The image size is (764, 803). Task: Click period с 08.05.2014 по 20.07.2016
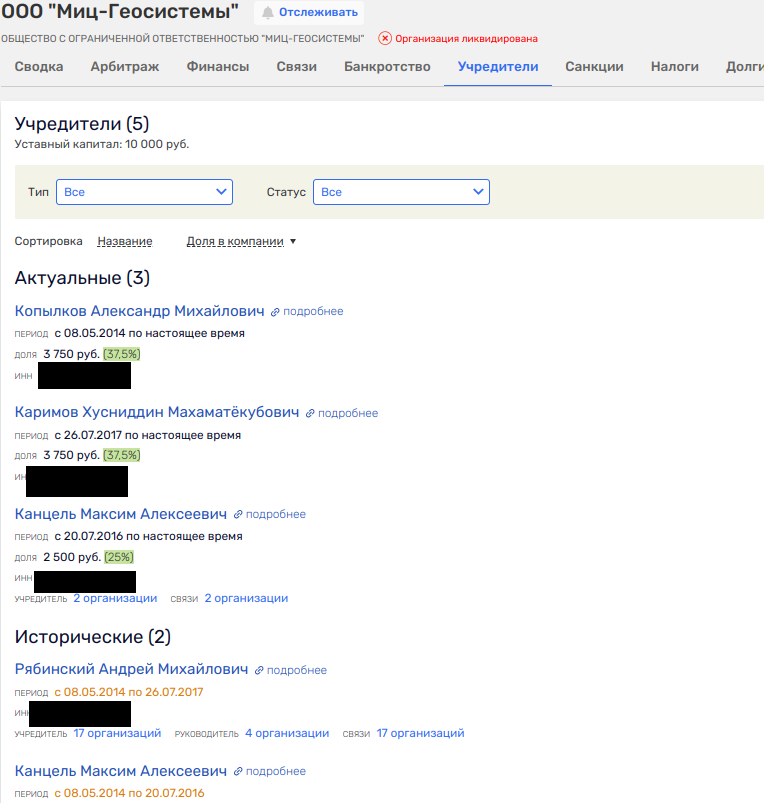(x=129, y=793)
